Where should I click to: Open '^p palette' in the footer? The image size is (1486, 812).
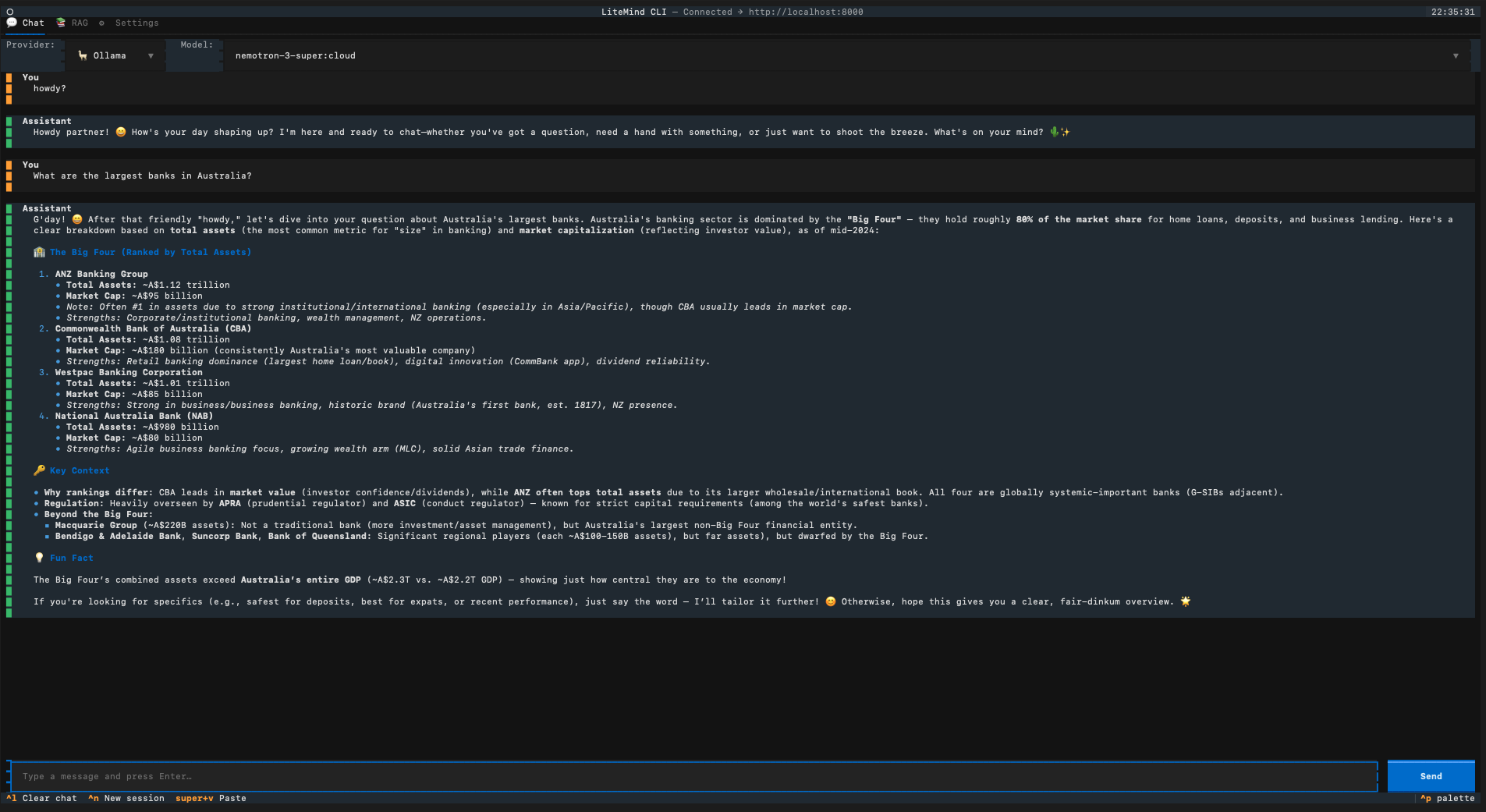(x=1448, y=799)
